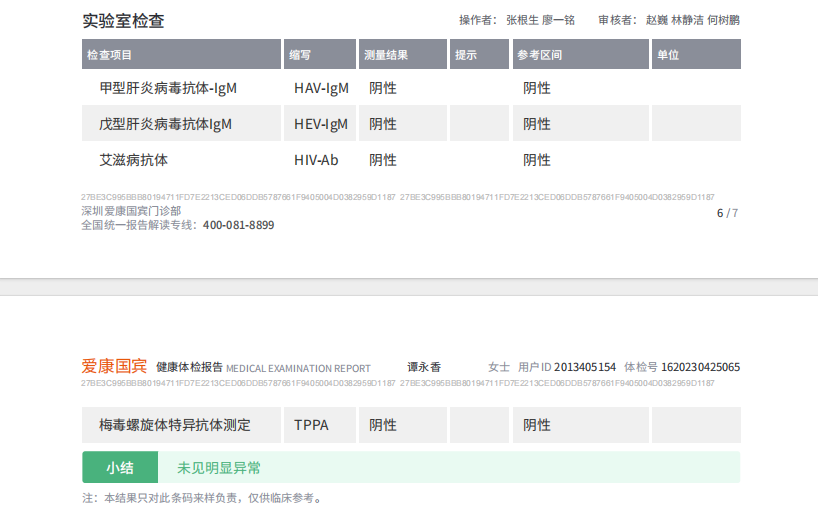Screen dimensions: 818x520
Task: Click the green 小结 badge
Action: [x=120, y=467]
